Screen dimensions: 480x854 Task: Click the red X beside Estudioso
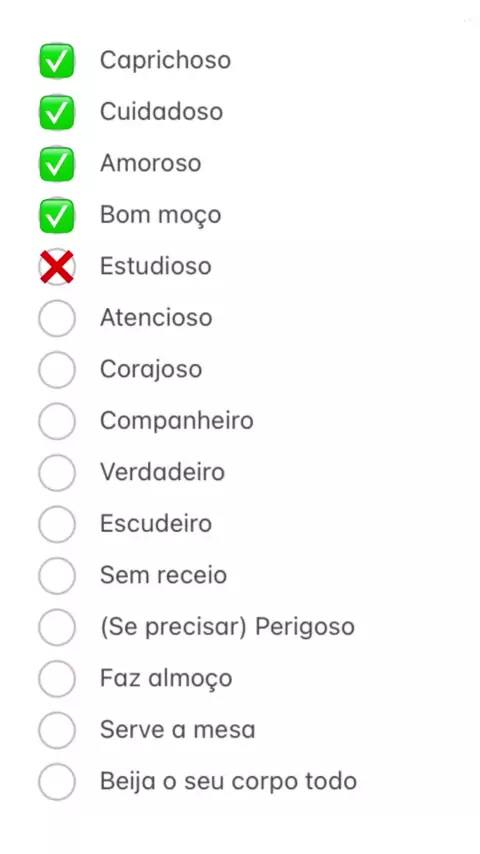(x=57, y=267)
